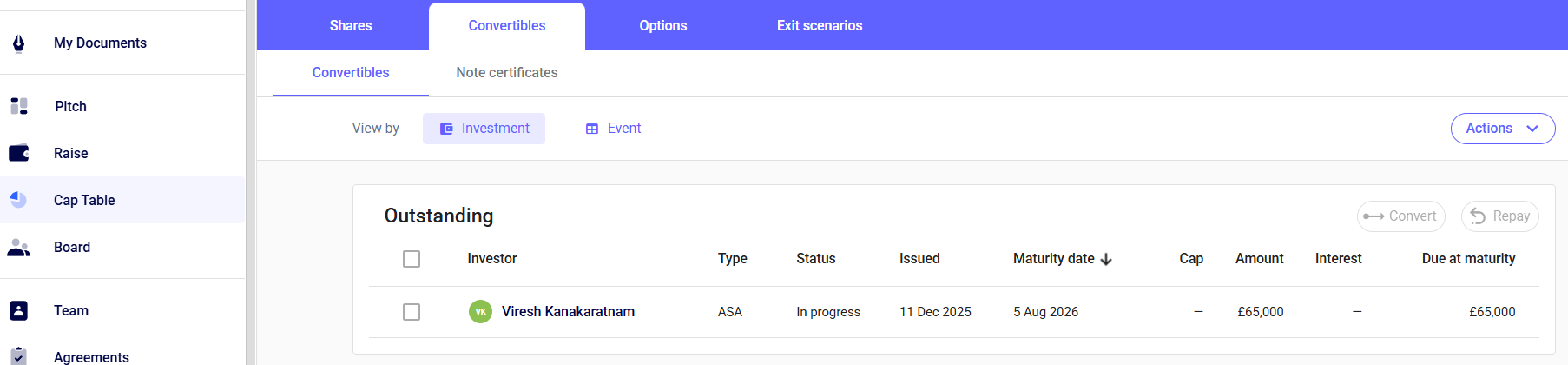1568x365 pixels.
Task: Open the Actions dropdown
Action: coord(1502,129)
